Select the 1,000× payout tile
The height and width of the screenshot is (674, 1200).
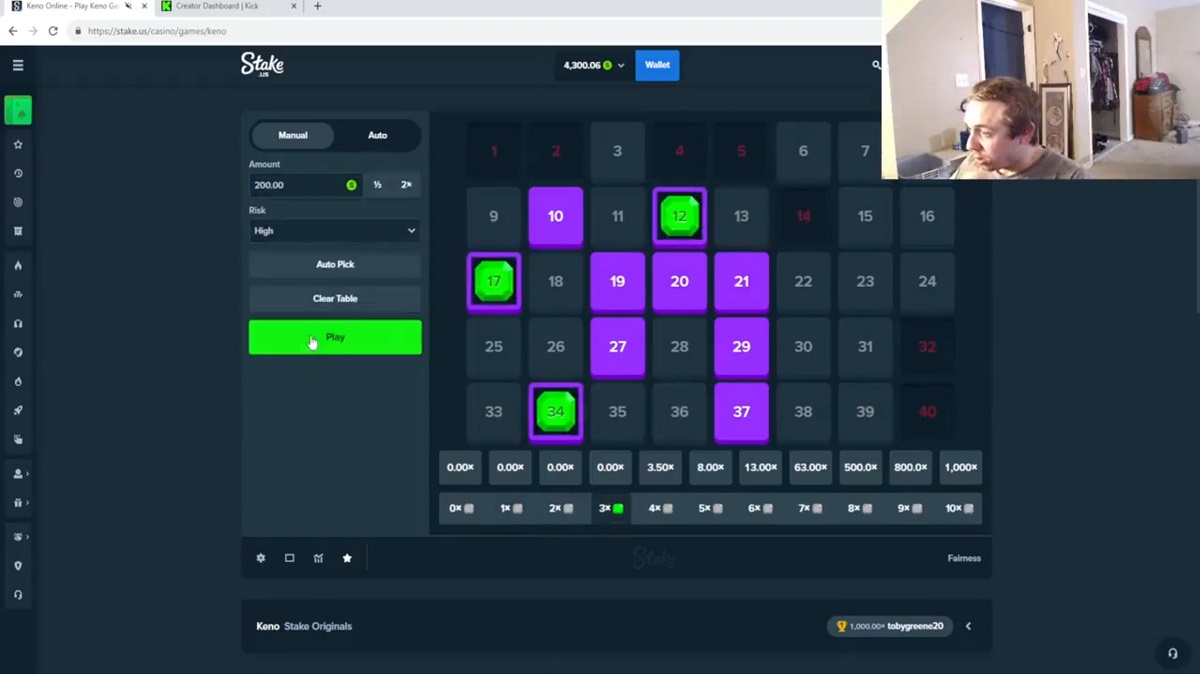[x=960, y=467]
